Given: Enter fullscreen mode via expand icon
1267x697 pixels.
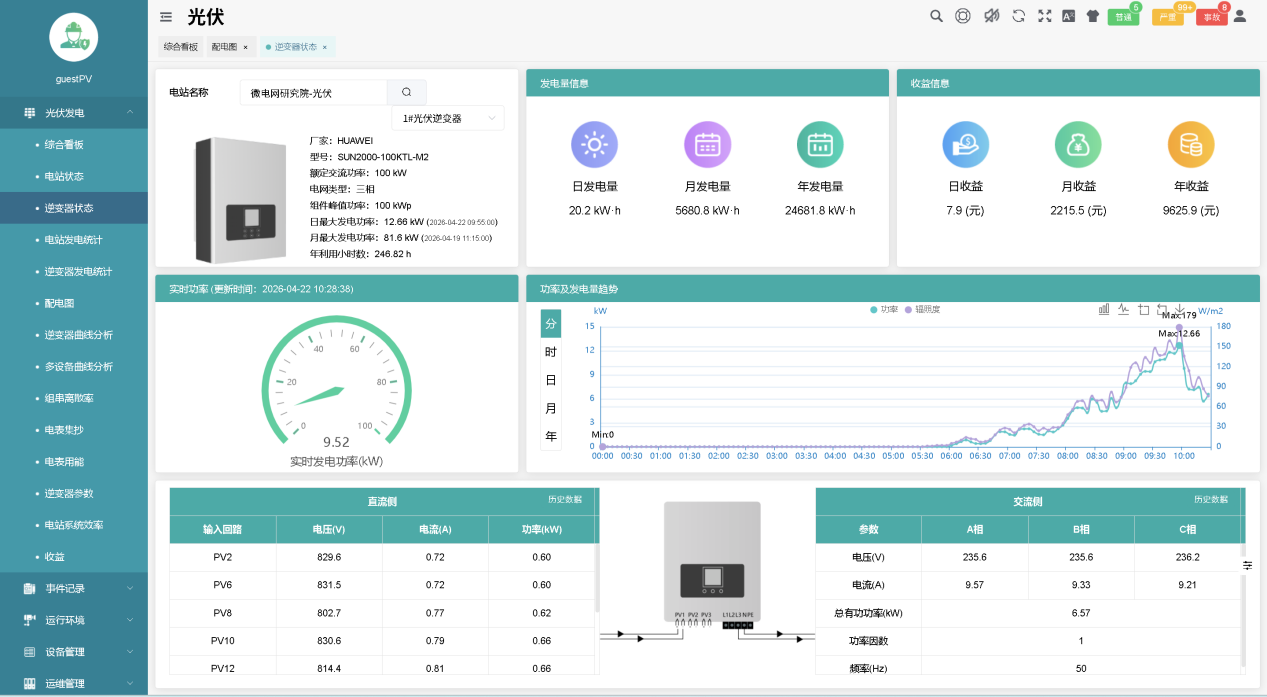Looking at the screenshot, I should [x=1045, y=16].
